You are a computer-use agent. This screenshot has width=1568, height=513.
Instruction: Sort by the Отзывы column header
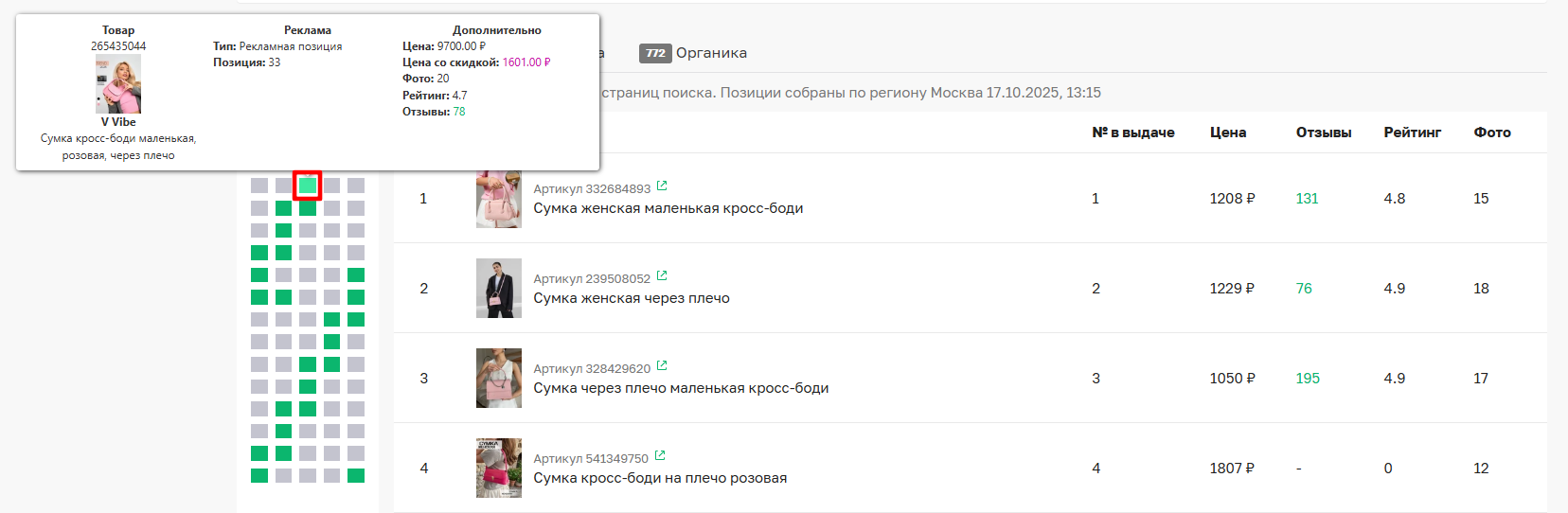(x=1324, y=133)
